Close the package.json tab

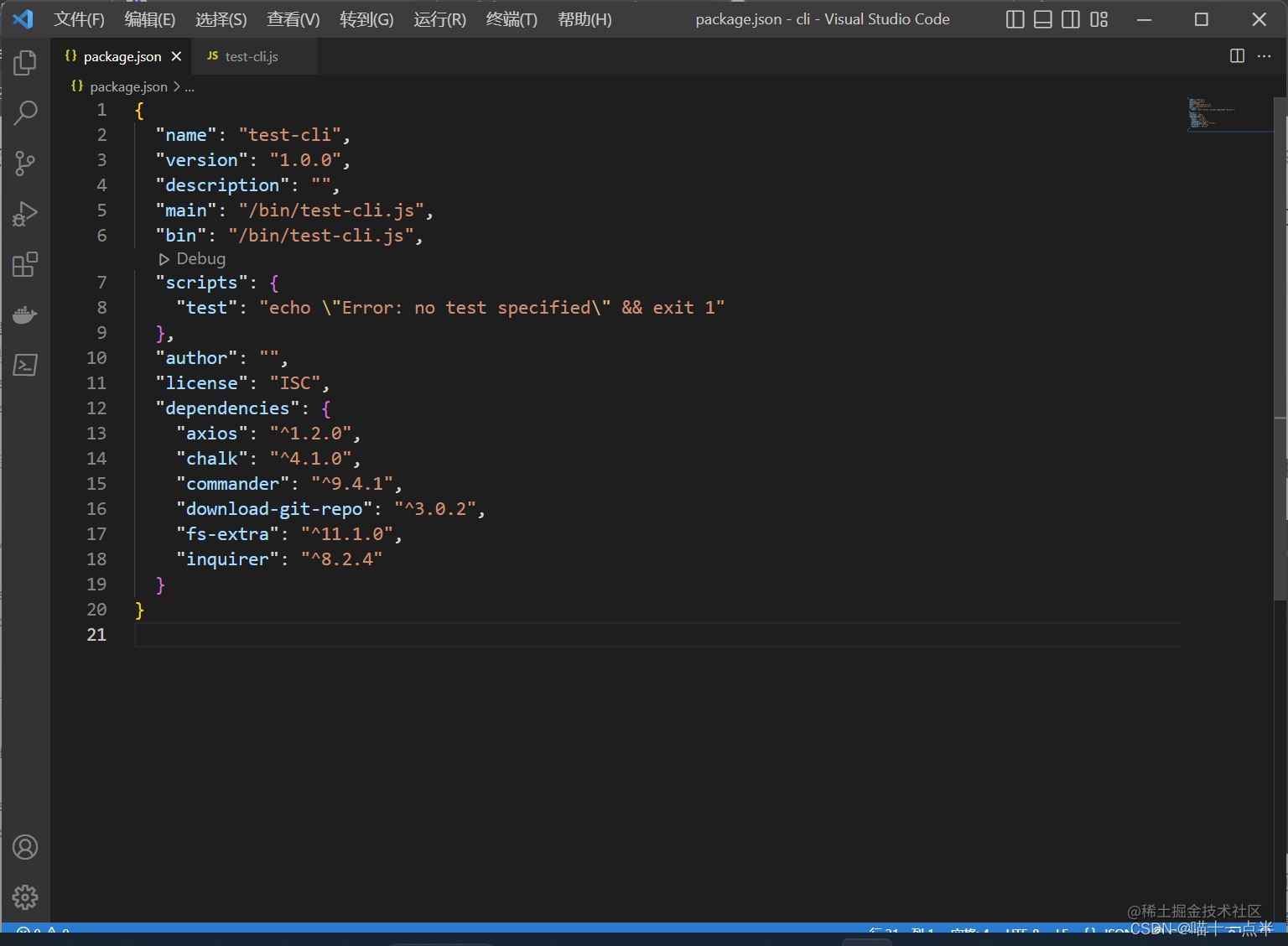coord(176,56)
